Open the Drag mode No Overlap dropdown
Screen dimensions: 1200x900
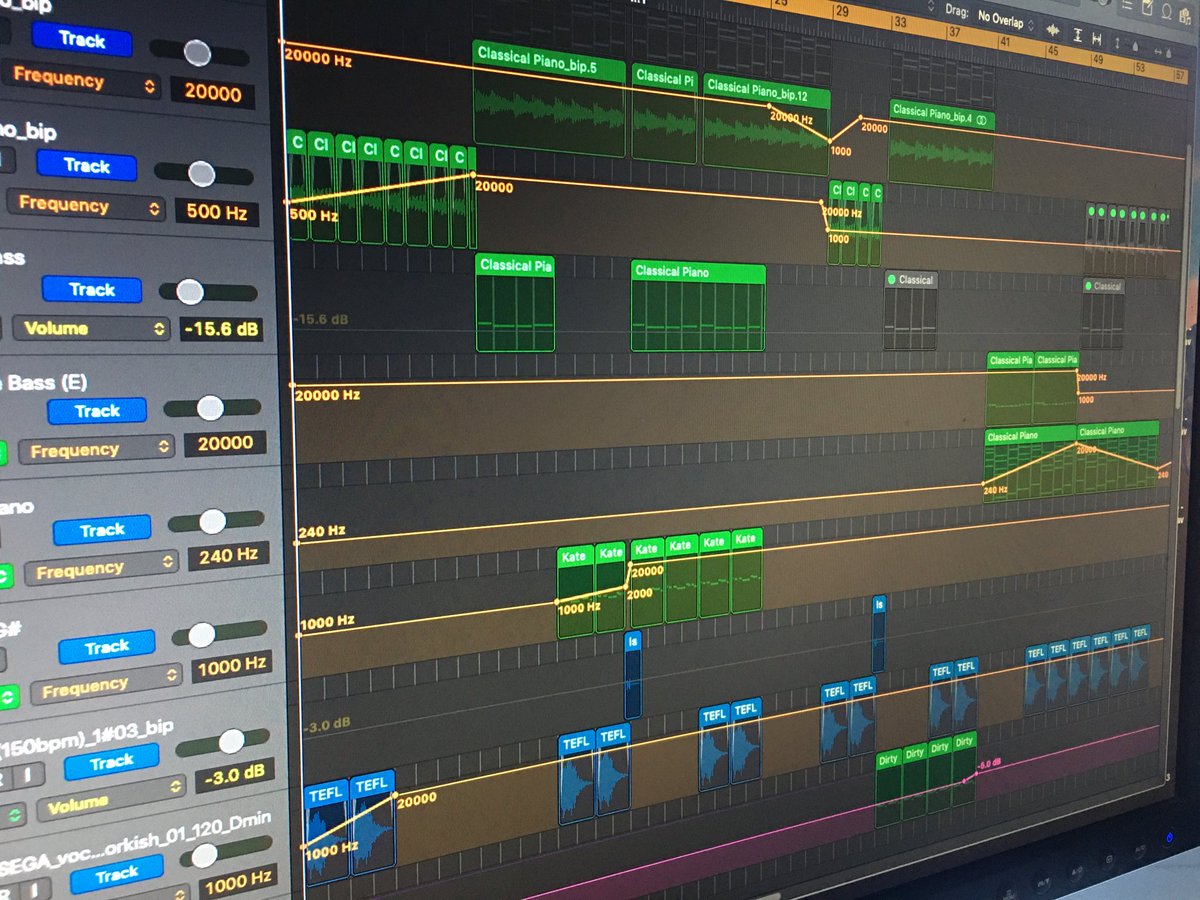pyautogui.click(x=1008, y=21)
